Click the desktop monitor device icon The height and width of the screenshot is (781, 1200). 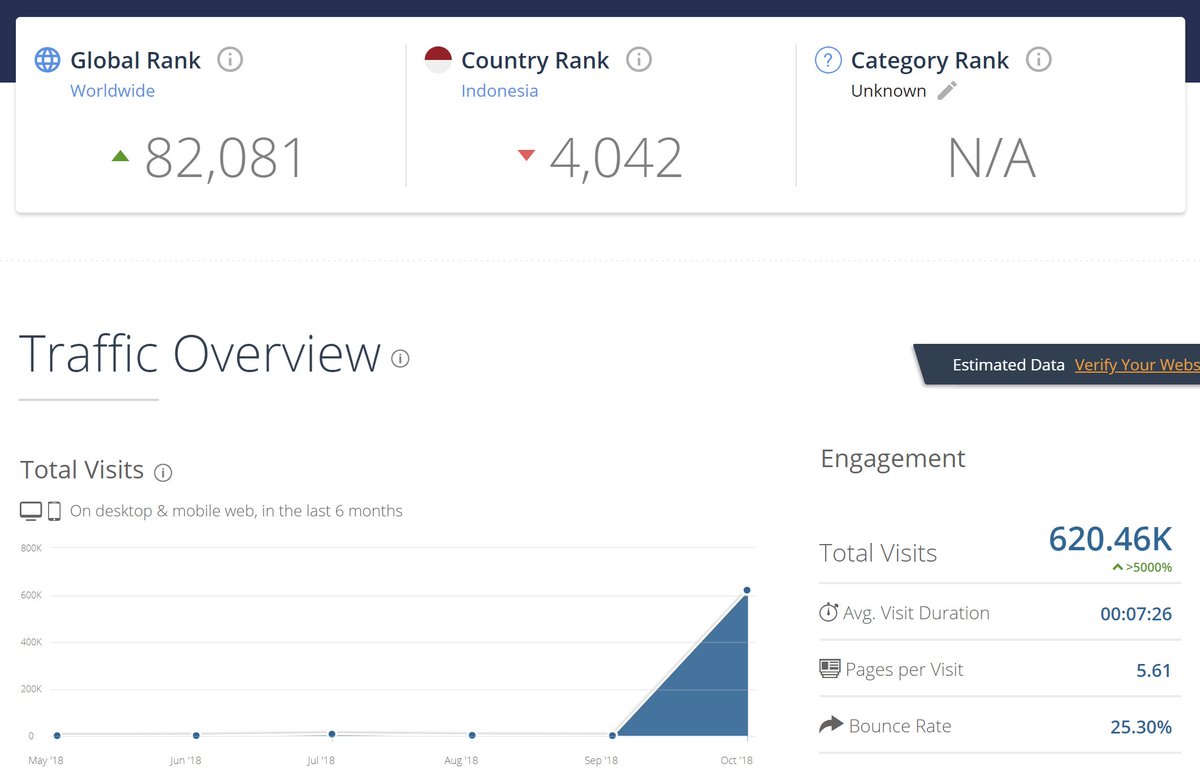[x=31, y=511]
